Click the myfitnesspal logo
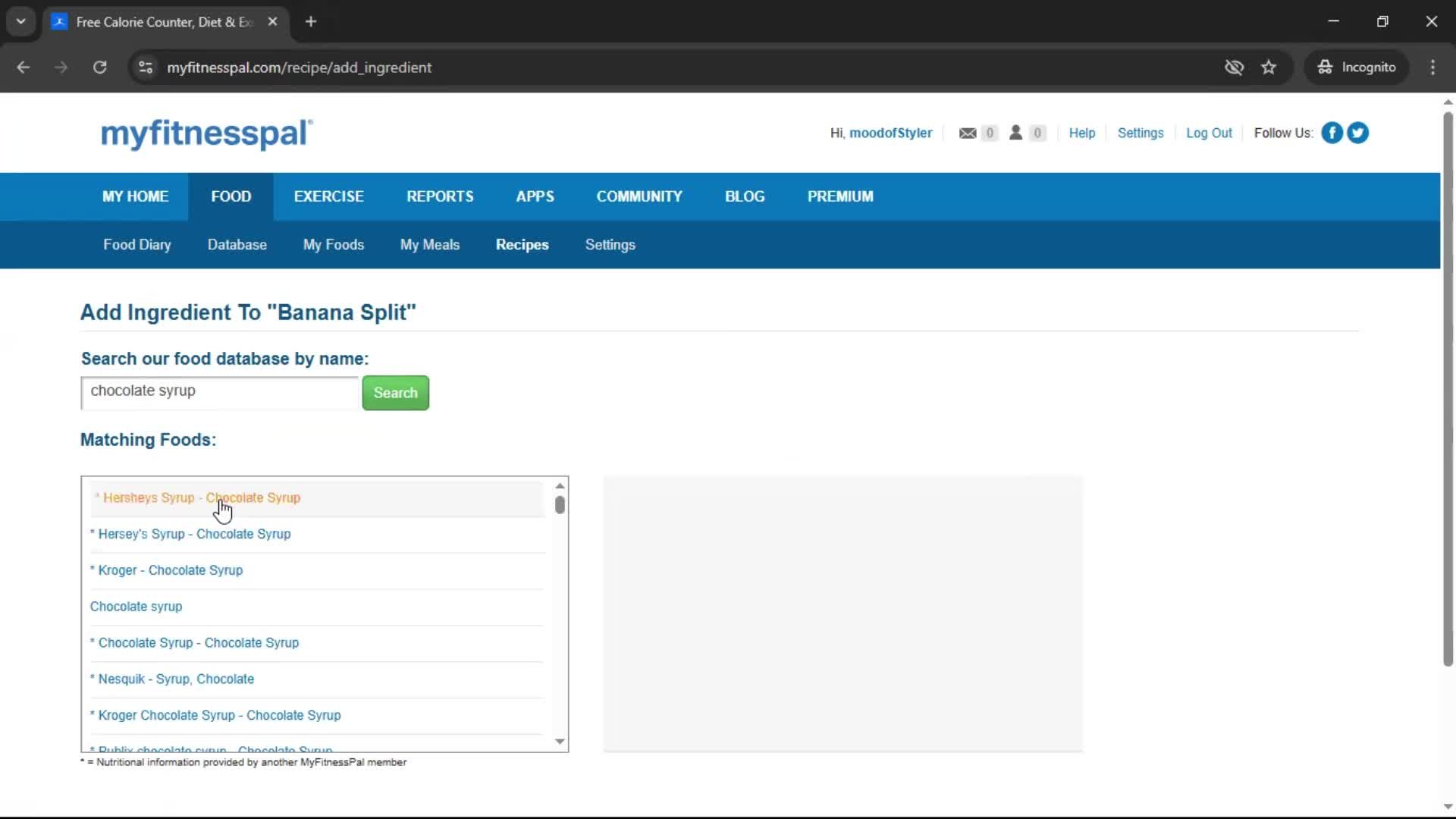This screenshot has width=1456, height=819. tap(206, 134)
